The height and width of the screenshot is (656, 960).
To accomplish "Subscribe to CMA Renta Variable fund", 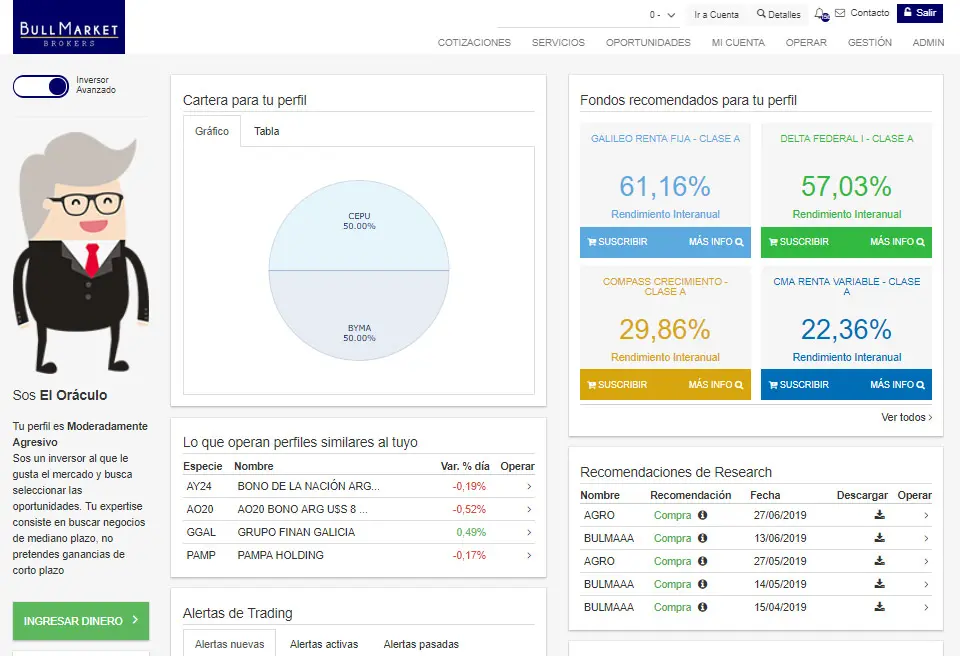I will (798, 385).
